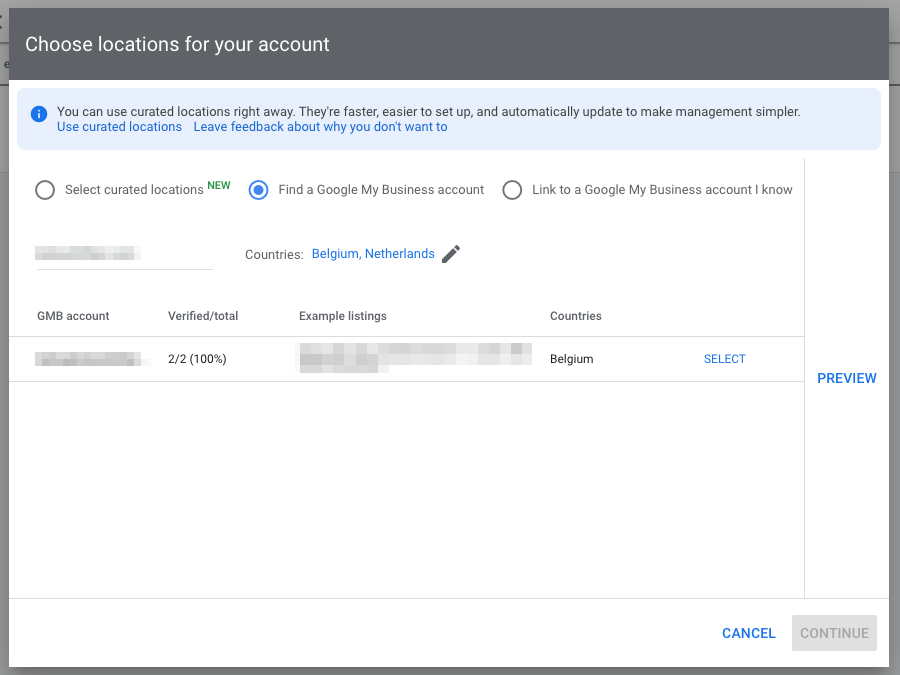This screenshot has height=675, width=900.
Task: Click the blurred example listings cell
Action: [x=414, y=358]
